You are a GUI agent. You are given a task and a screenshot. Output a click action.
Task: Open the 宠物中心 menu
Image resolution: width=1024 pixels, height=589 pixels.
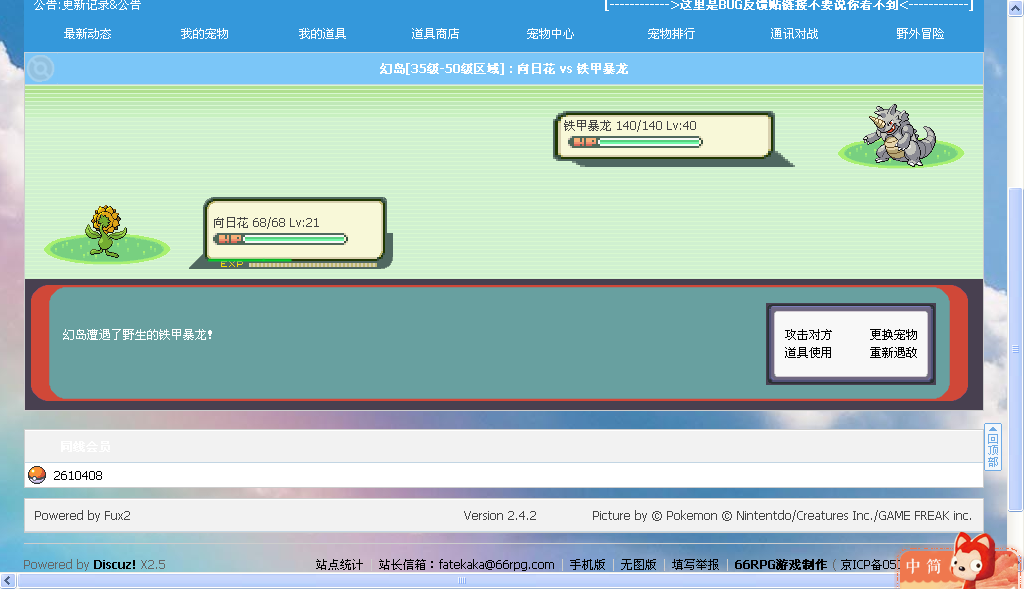click(x=550, y=34)
